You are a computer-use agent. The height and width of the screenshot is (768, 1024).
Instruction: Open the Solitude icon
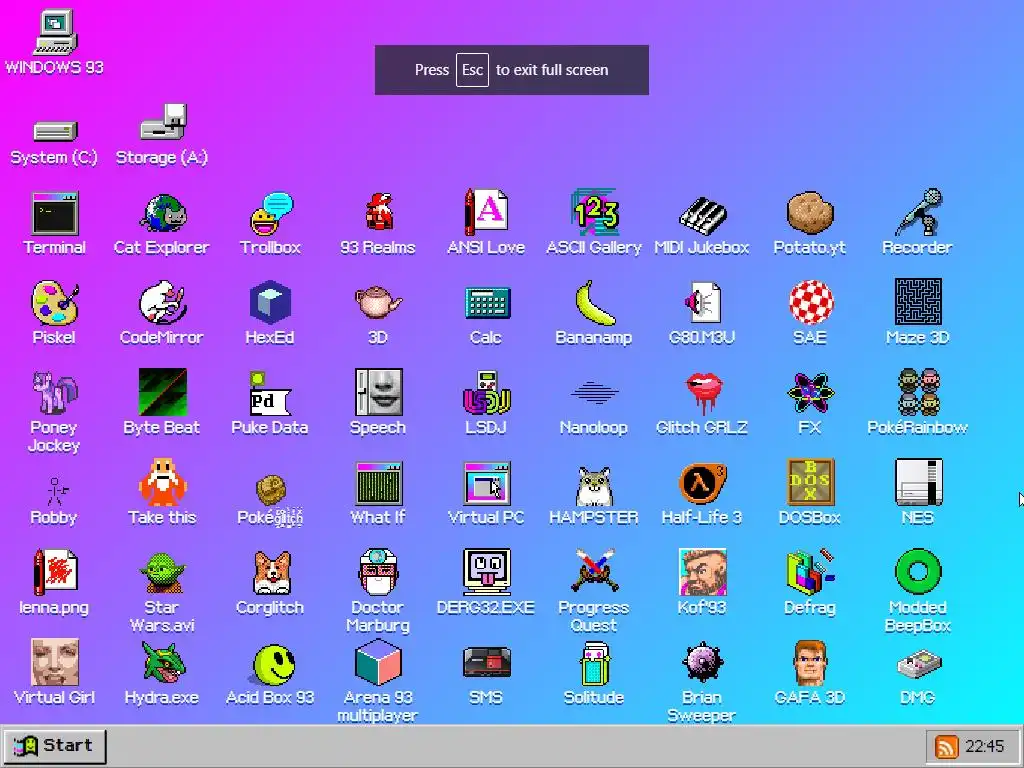pos(594,664)
